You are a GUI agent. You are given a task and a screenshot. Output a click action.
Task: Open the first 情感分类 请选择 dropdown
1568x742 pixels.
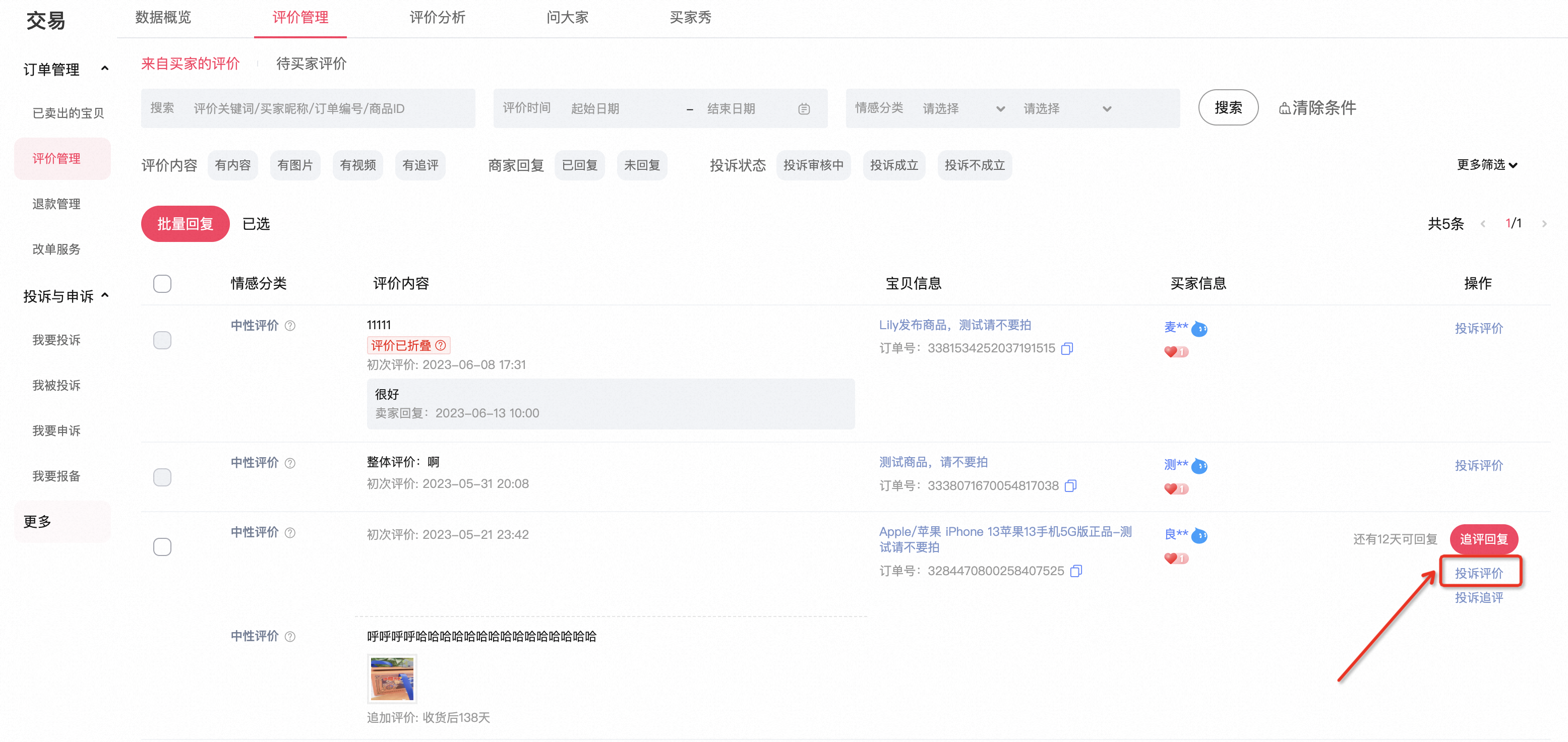(963, 109)
